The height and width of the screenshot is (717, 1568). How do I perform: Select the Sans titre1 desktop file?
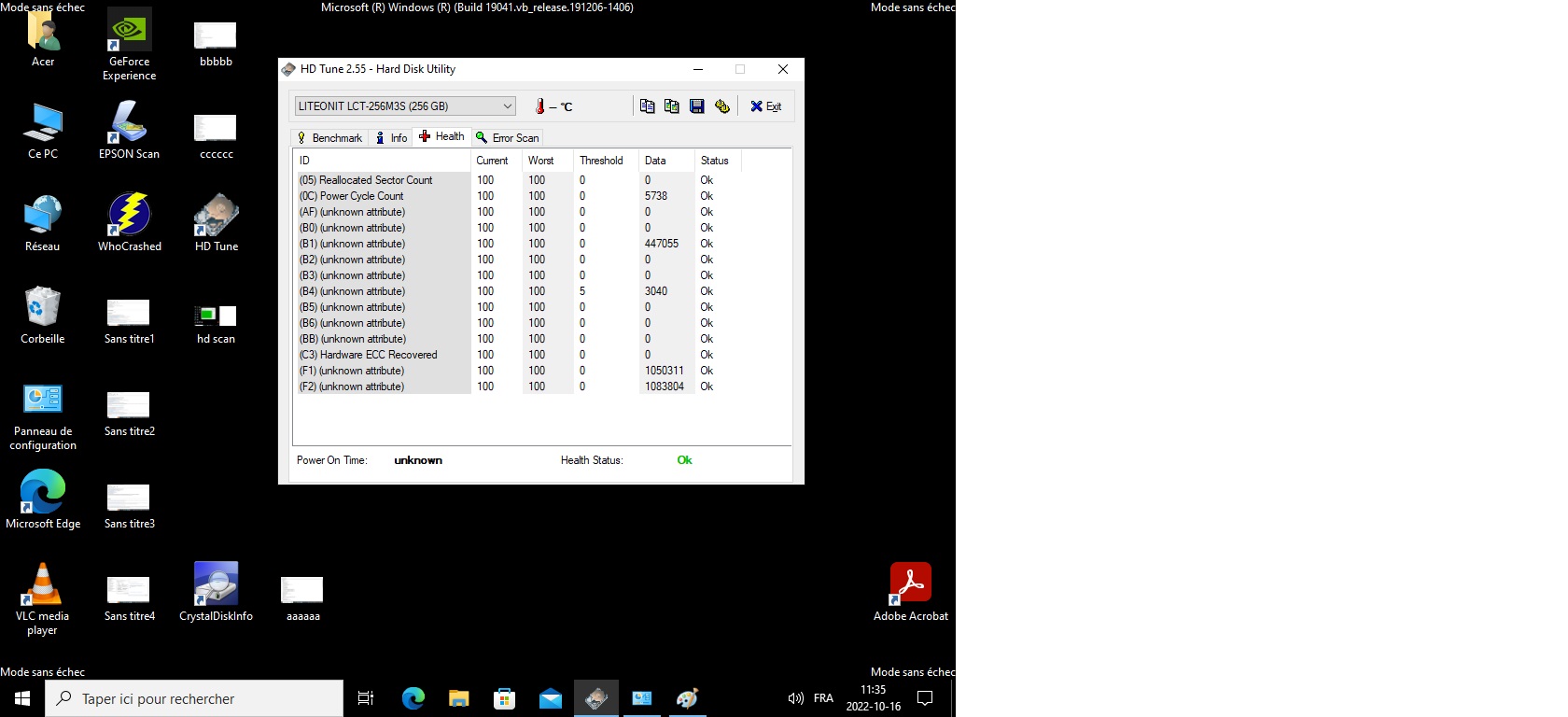(129, 321)
